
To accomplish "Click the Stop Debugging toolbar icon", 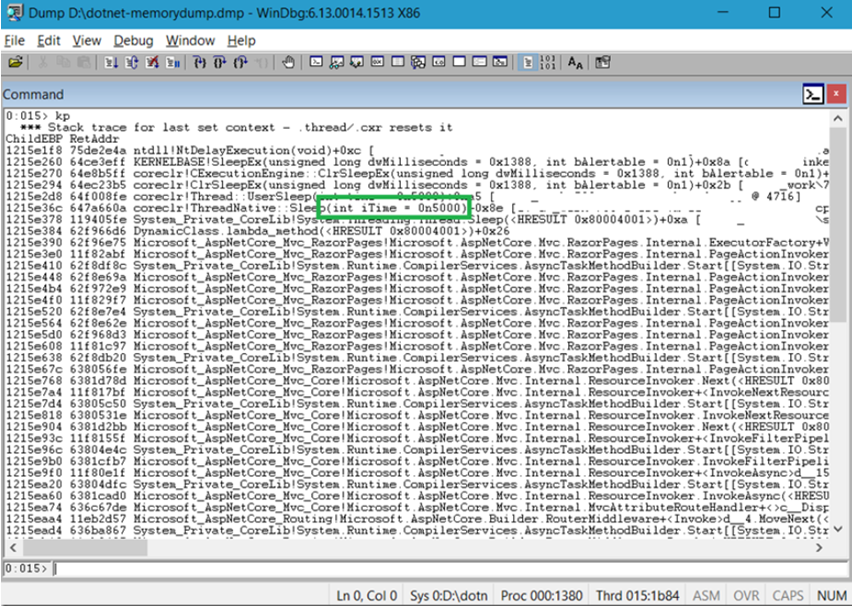I will pyautogui.click(x=152, y=63).
